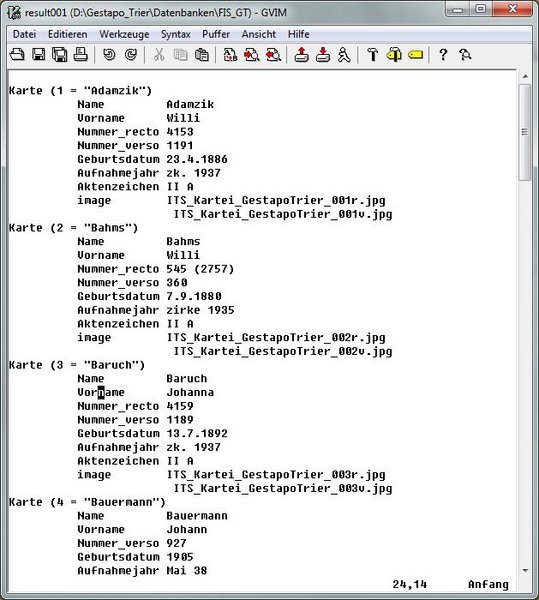Cut selection with the scissors icon
Image resolution: width=539 pixels, height=600 pixels.
159,55
